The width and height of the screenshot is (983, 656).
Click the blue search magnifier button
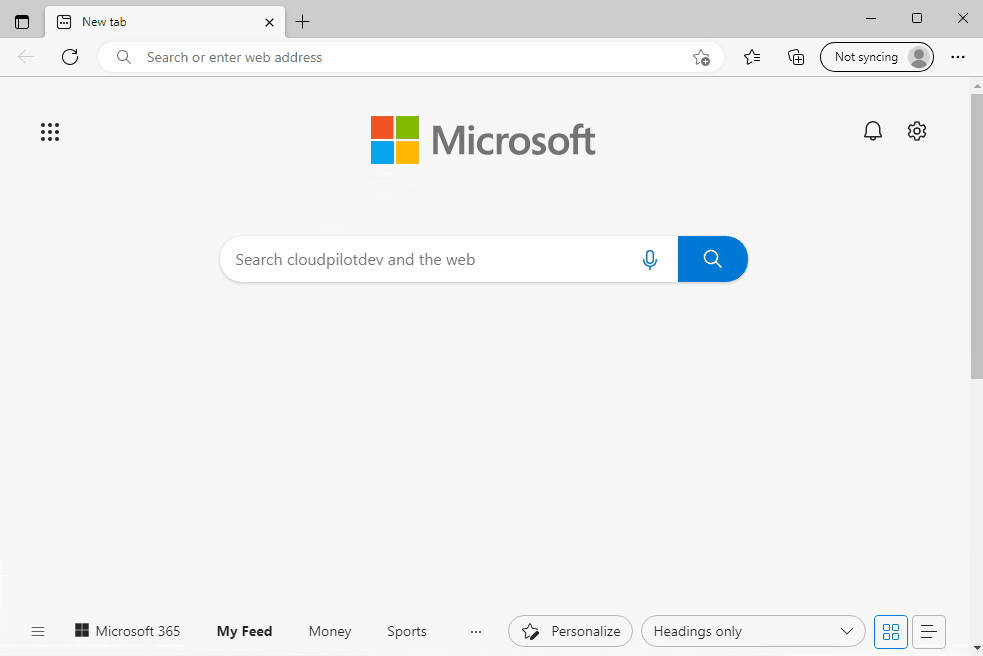click(x=713, y=259)
